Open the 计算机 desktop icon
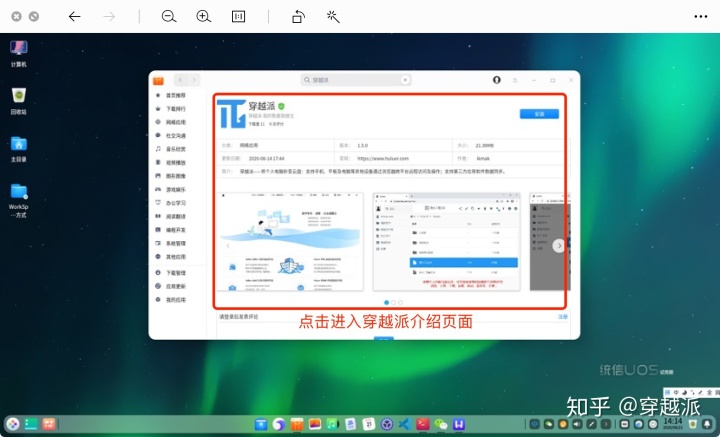The width and height of the screenshot is (720, 437). pyautogui.click(x=18, y=54)
